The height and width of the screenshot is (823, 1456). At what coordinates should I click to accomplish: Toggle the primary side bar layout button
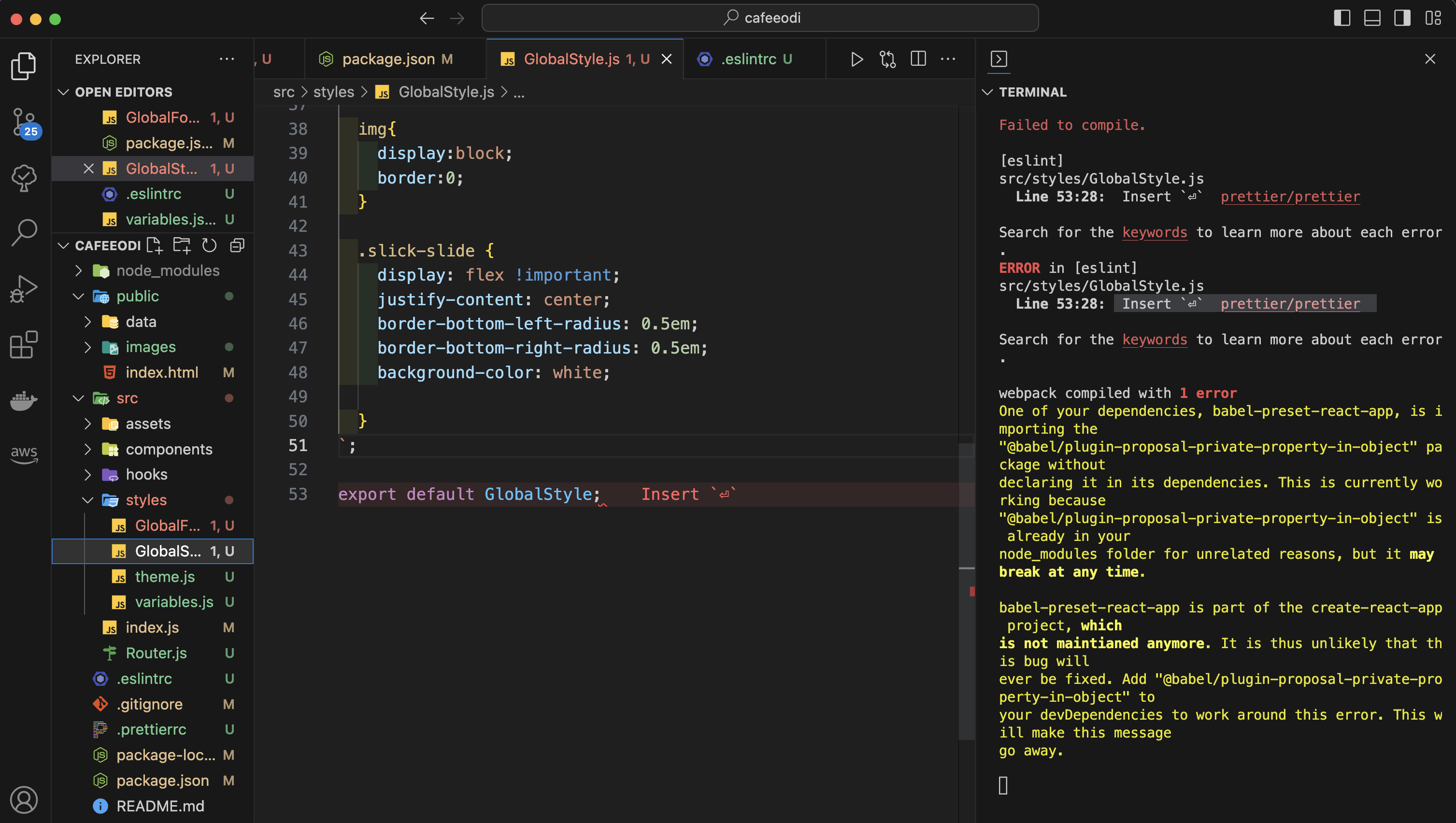point(1342,18)
